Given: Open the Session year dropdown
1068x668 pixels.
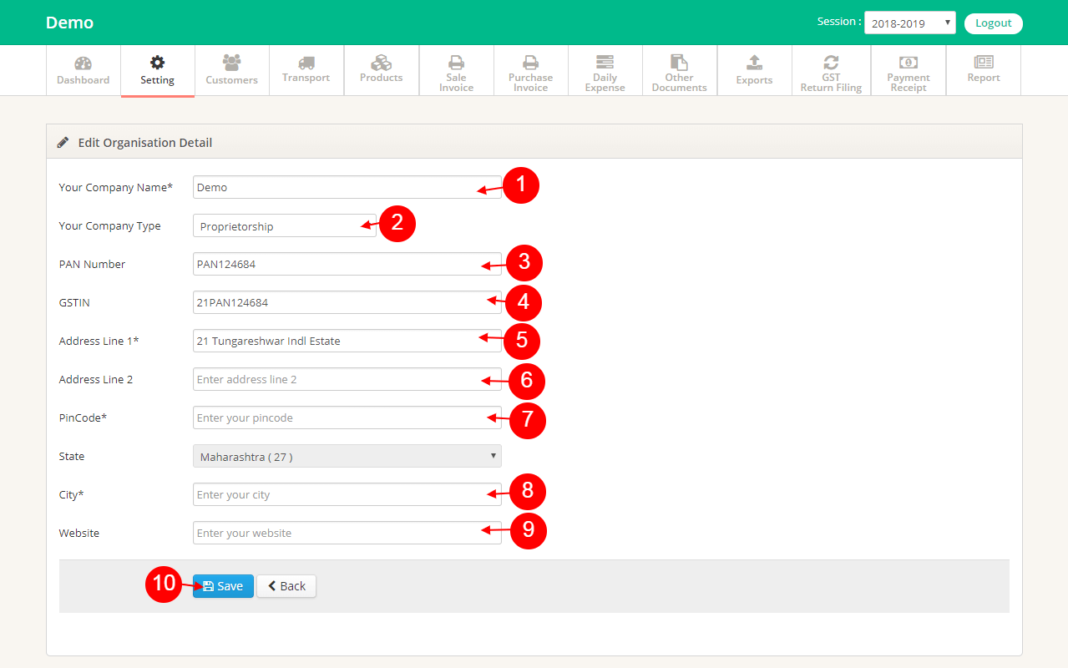Looking at the screenshot, I should tap(909, 22).
